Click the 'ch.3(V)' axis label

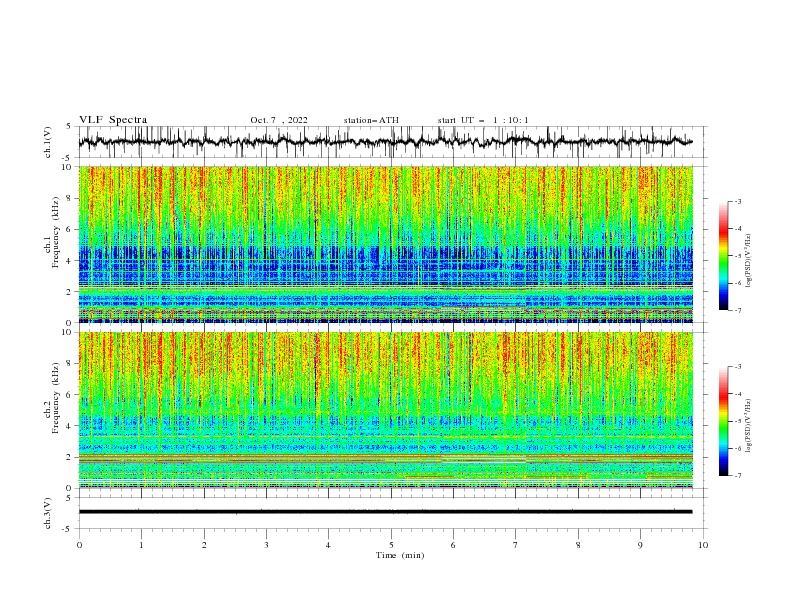[48, 513]
